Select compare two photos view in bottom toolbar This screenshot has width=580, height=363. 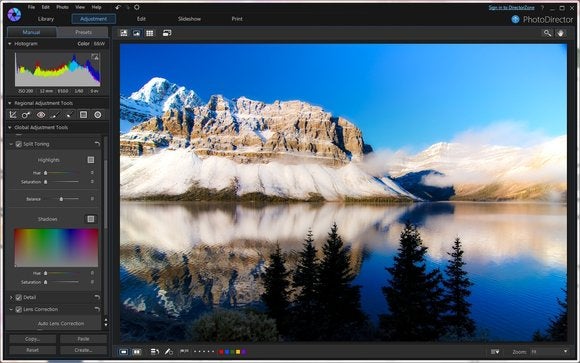[x=136, y=352]
